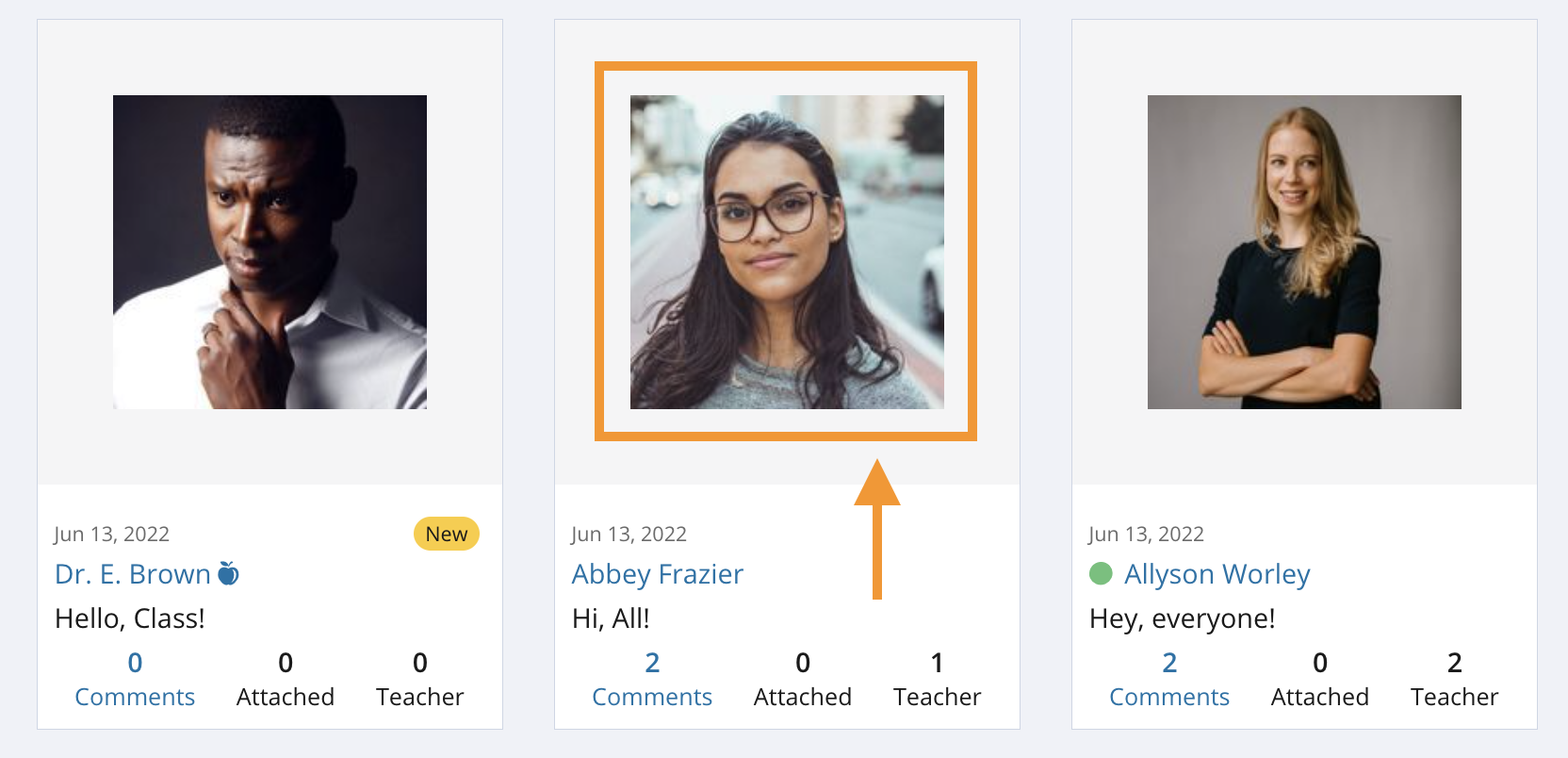Screen dimensions: 1568x758
Task: View 2 Comments on the Hey, everyone! post
Action: [1169, 679]
